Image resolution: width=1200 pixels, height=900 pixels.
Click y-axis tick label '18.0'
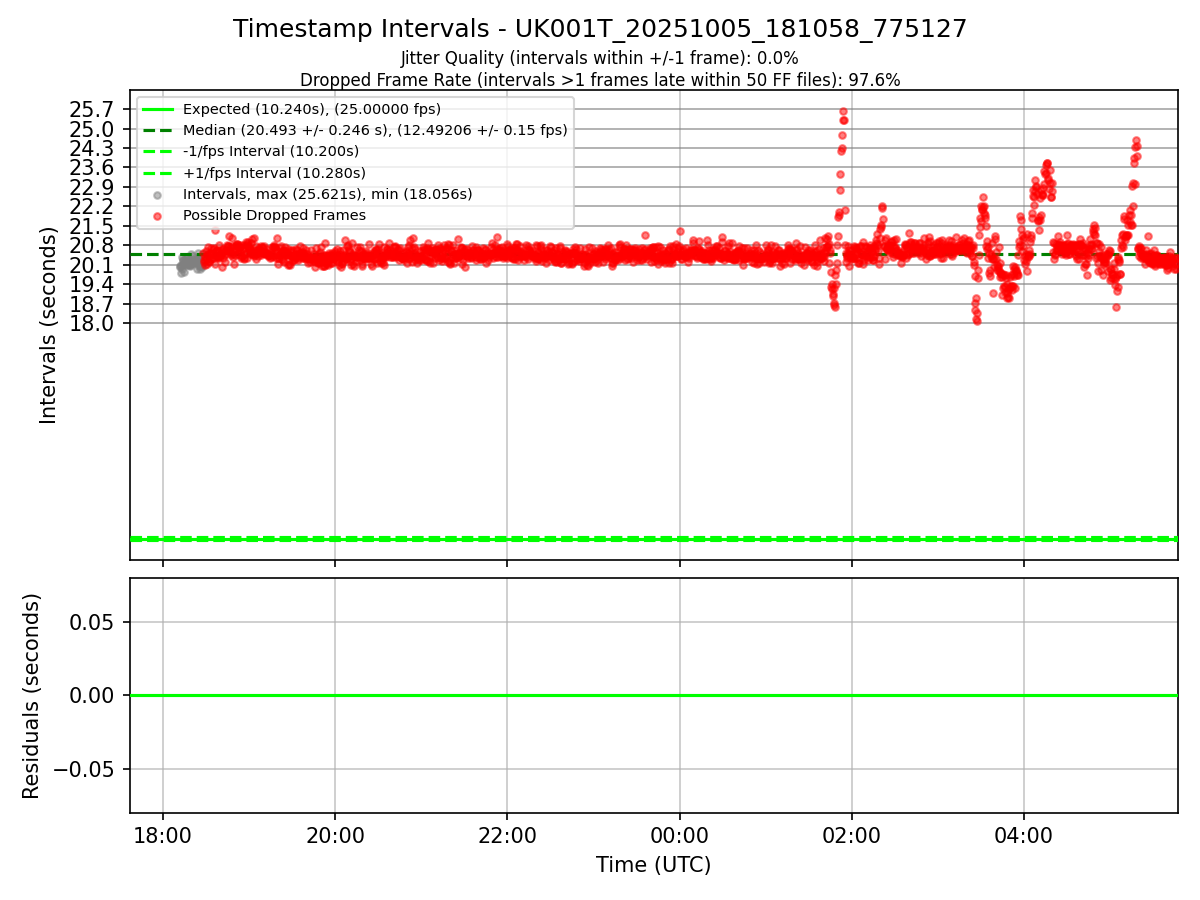[x=92, y=323]
